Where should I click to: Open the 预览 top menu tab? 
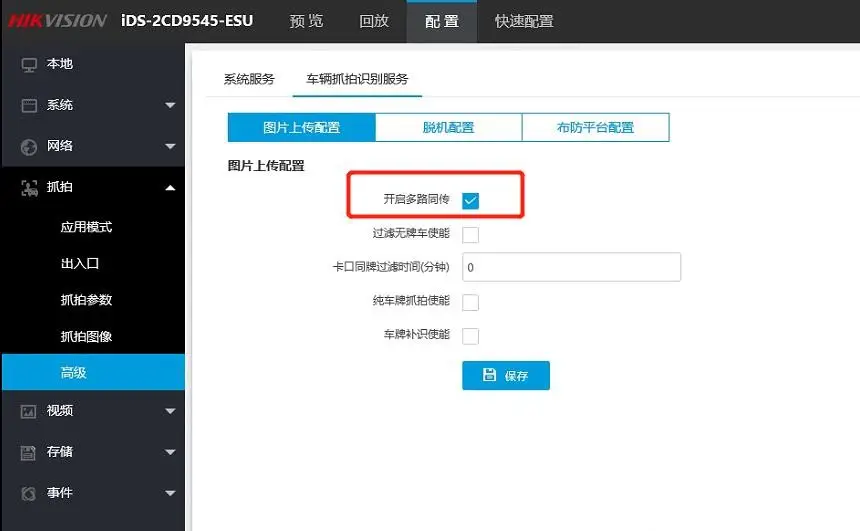pos(306,21)
